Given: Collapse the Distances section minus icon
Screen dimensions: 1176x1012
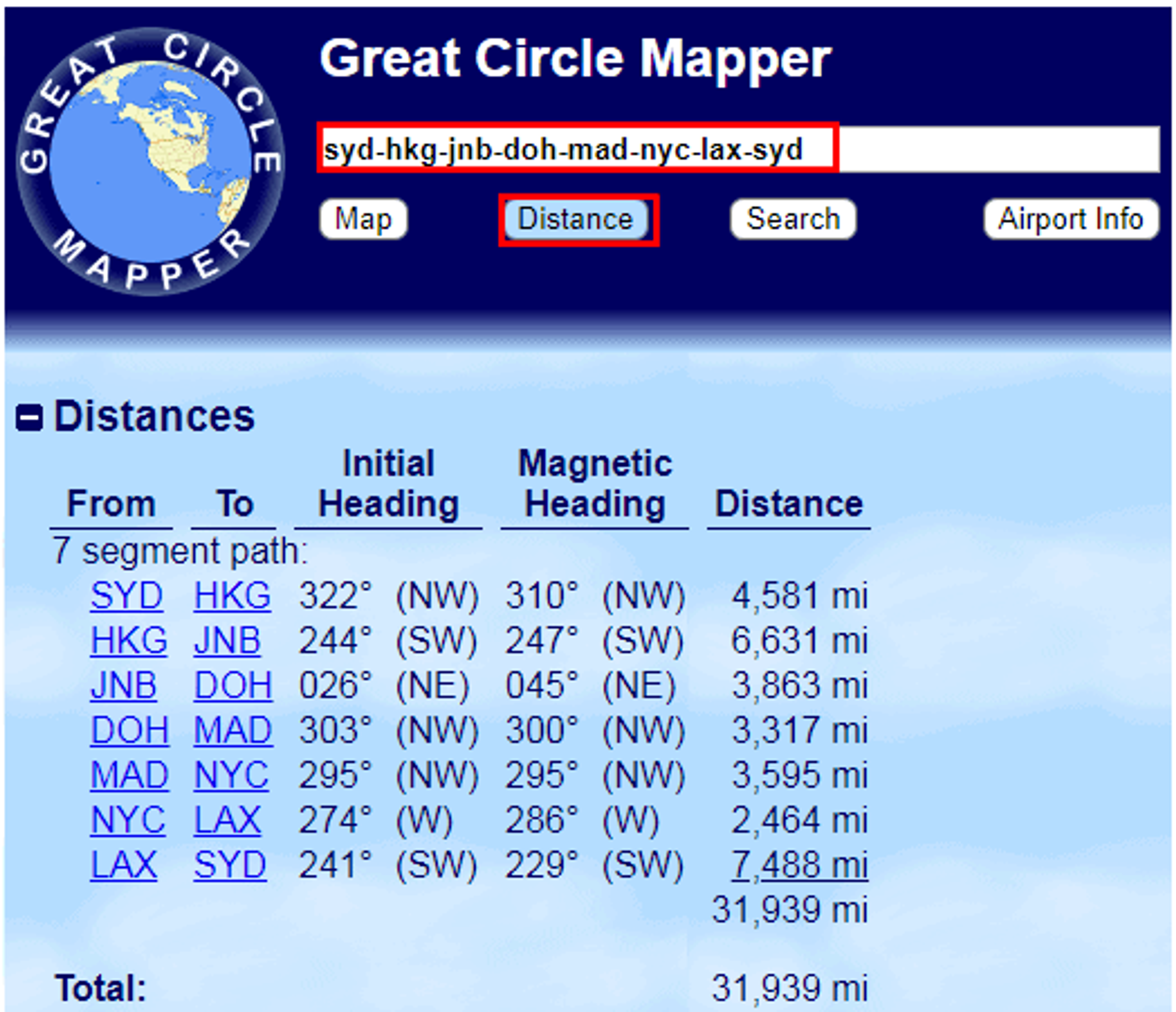Looking at the screenshot, I should tap(29, 418).
